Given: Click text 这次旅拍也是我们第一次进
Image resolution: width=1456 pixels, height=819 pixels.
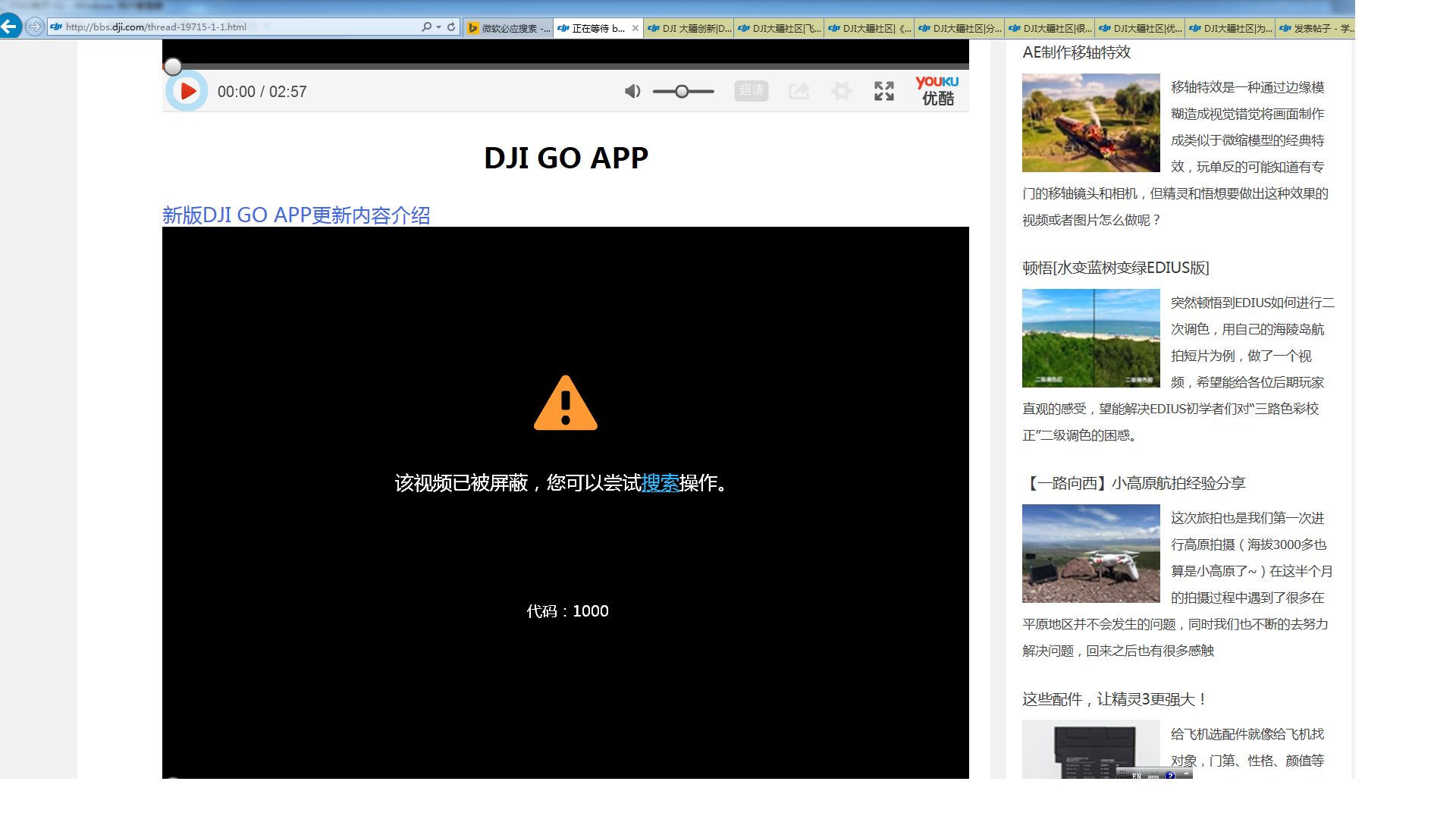Looking at the screenshot, I should click(x=1247, y=518).
